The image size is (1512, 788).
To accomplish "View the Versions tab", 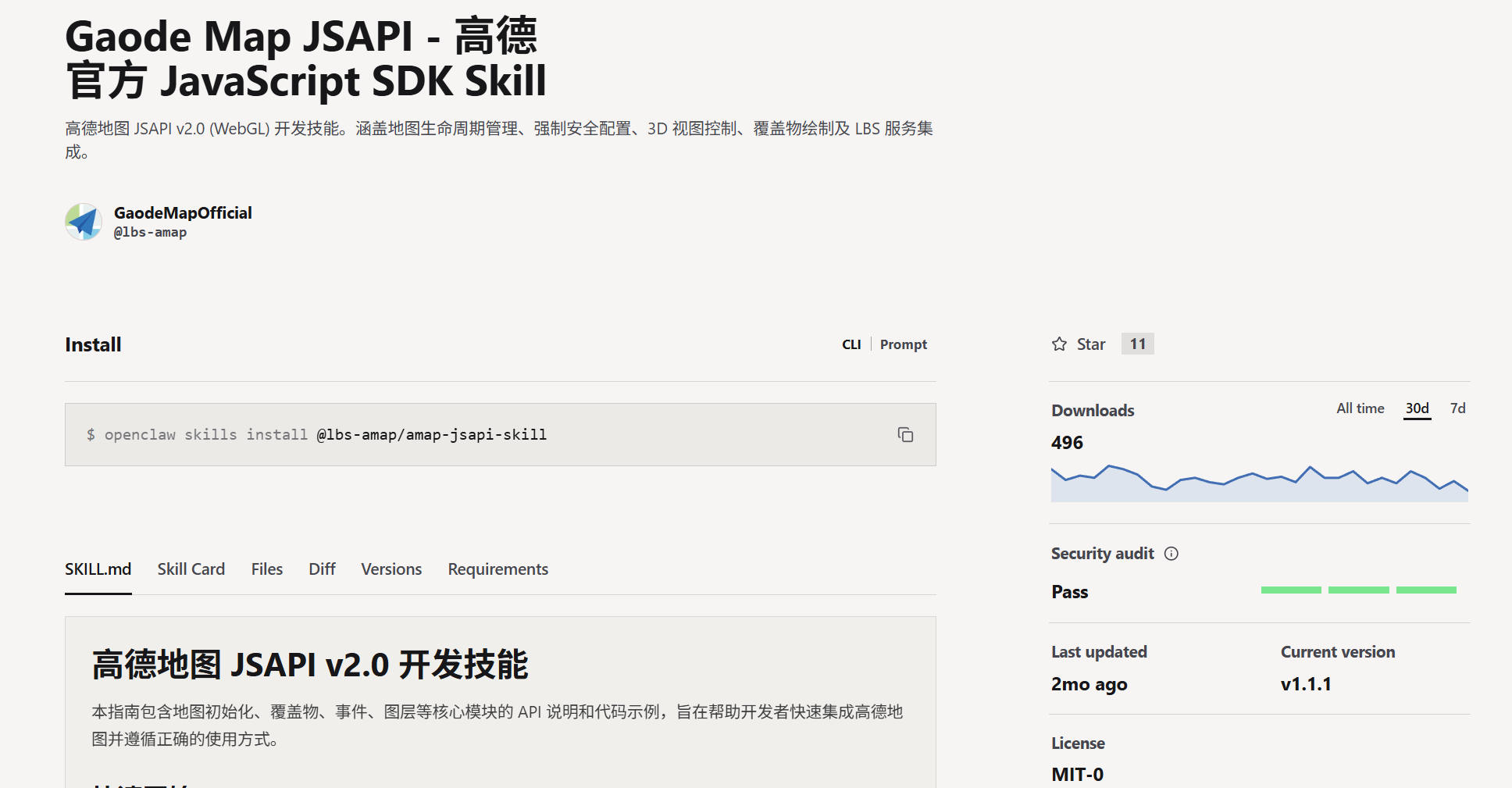I will (391, 569).
